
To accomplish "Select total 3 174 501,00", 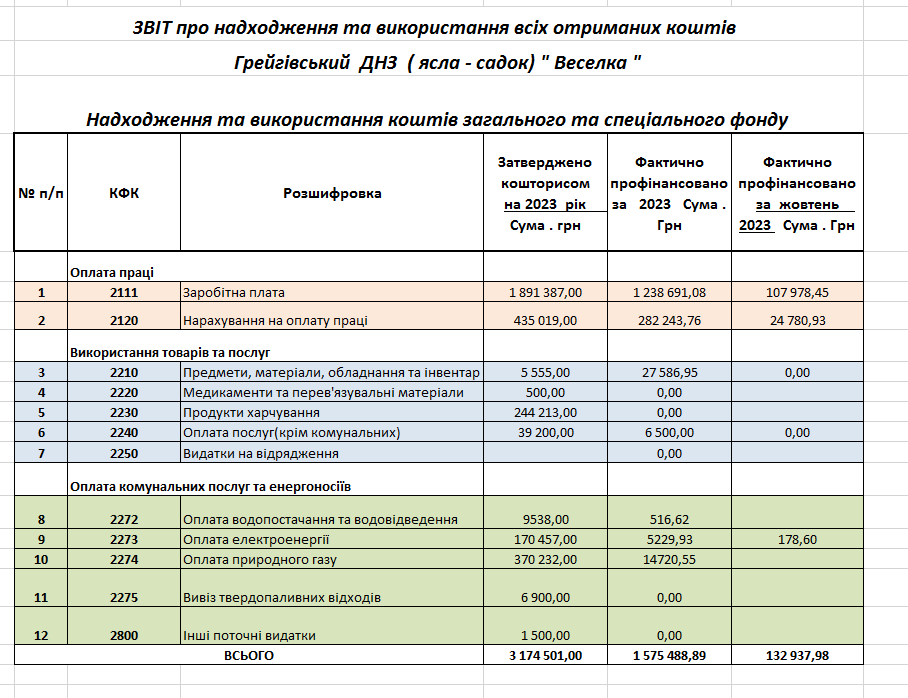I will click(545, 656).
